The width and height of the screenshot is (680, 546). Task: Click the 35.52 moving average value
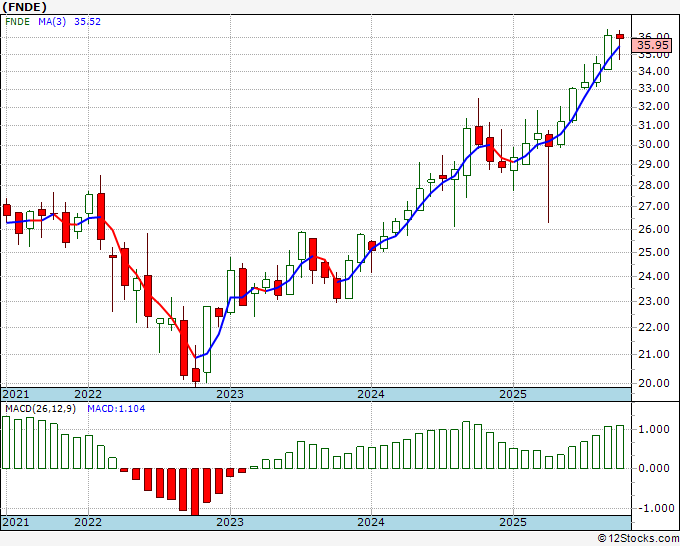point(87,22)
